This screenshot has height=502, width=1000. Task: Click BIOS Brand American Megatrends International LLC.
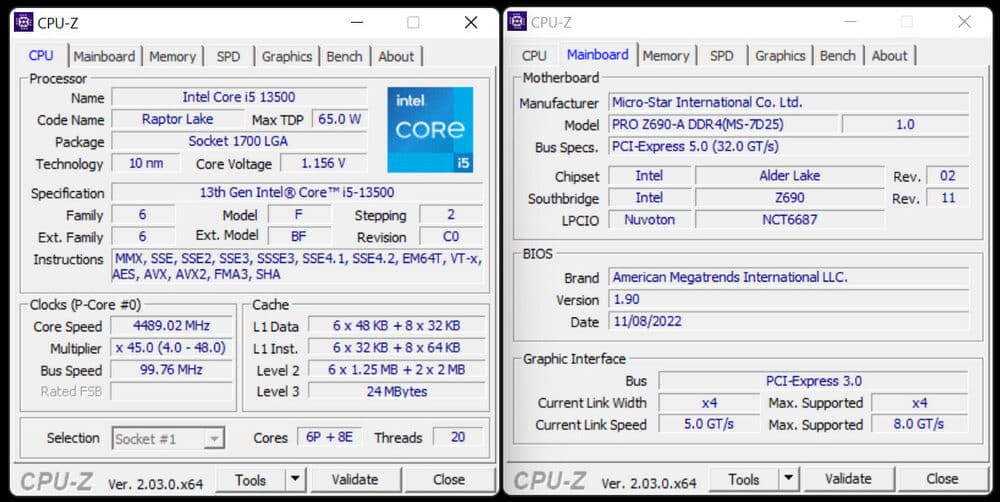[788, 277]
